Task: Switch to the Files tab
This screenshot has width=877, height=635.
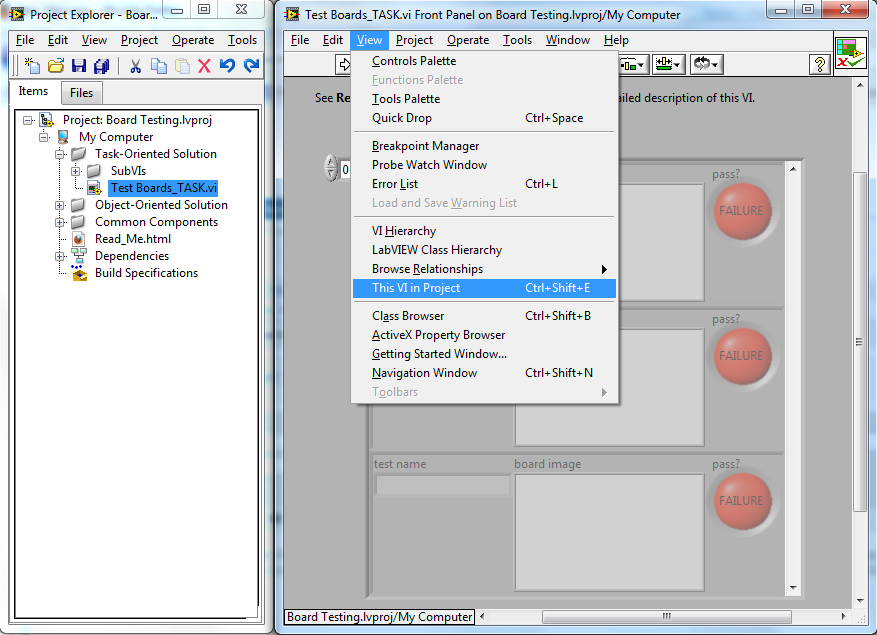Action: pyautogui.click(x=81, y=93)
